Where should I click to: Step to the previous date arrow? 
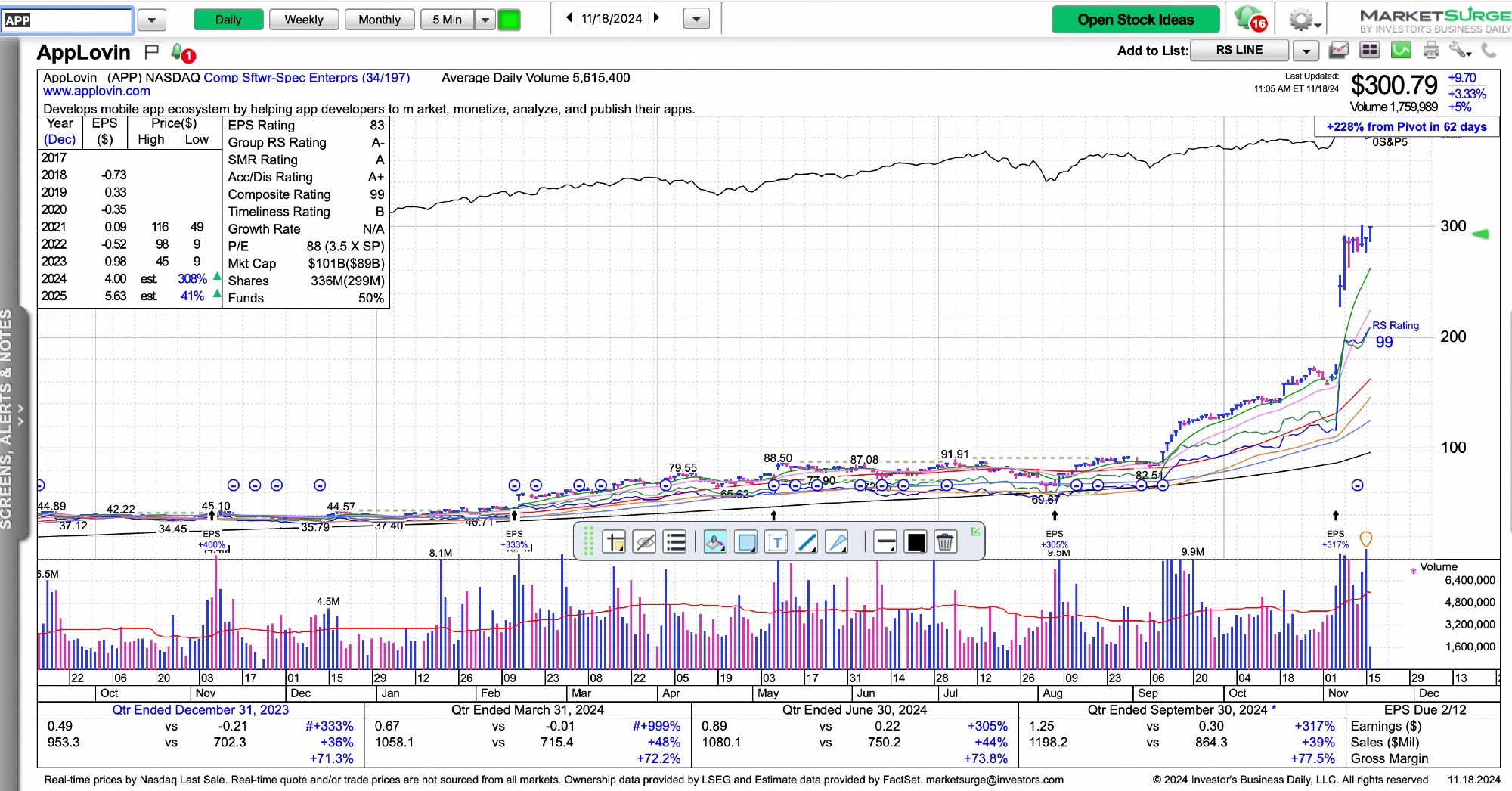[x=569, y=18]
